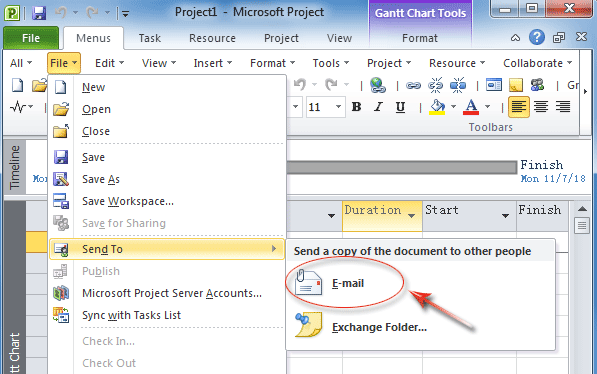
Task: Click Exchange Folder in submenu
Action: click(x=420, y=327)
